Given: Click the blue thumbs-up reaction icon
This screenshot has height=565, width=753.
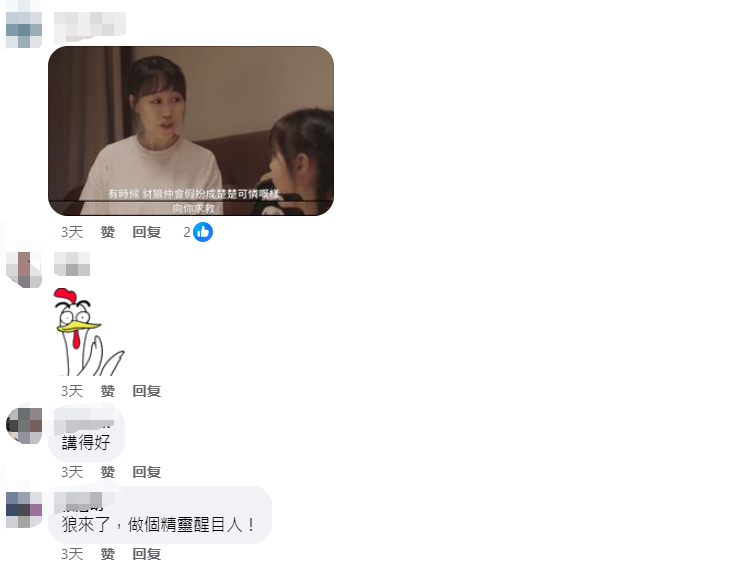Looking at the screenshot, I should point(203,232).
